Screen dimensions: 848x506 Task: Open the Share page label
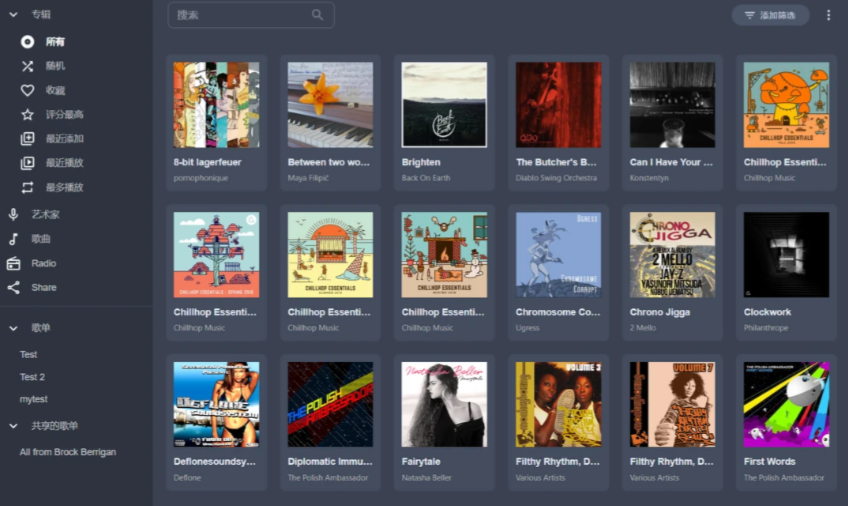click(x=44, y=287)
